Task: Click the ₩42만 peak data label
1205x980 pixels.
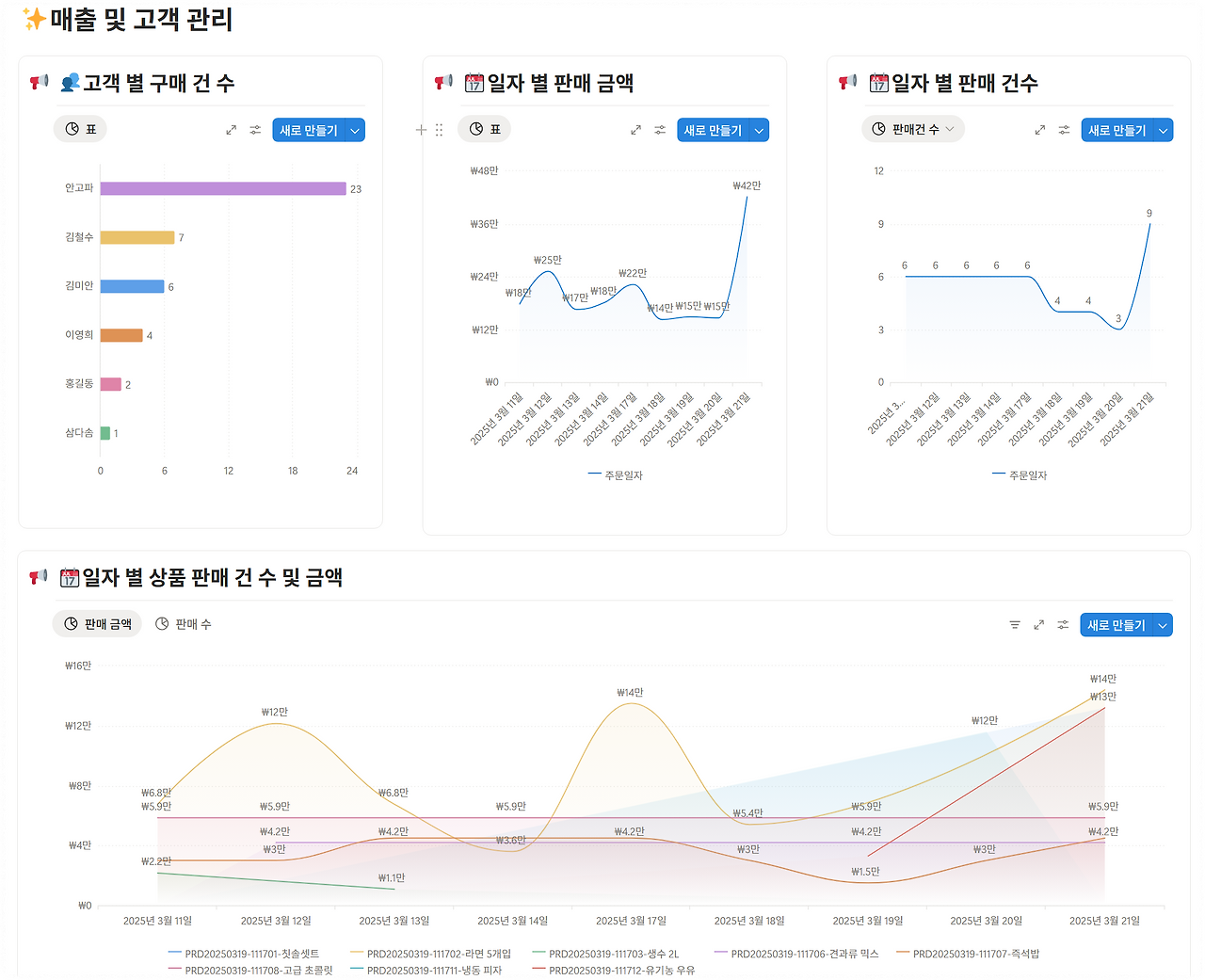Action: click(x=747, y=185)
